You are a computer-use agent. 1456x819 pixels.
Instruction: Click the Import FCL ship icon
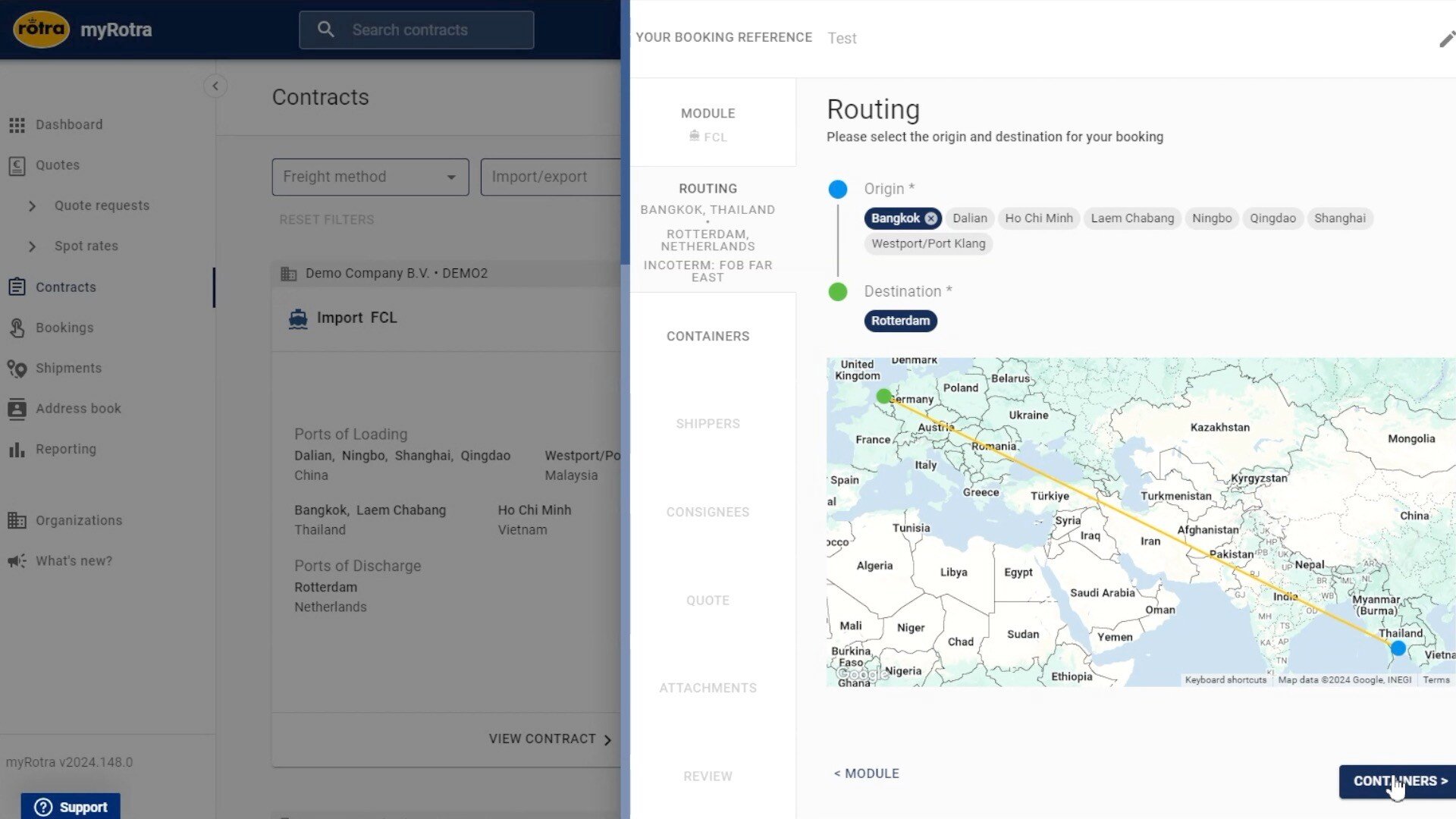click(x=298, y=318)
